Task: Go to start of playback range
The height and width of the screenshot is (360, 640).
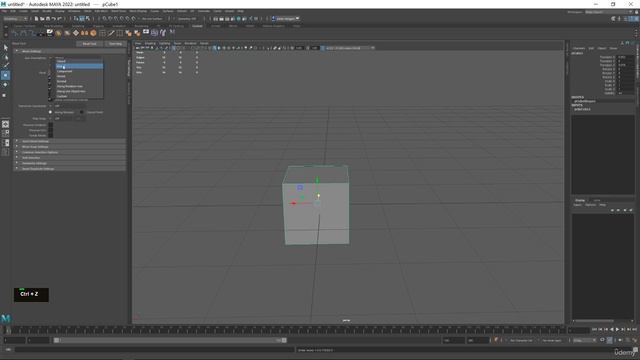Action: pos(594,329)
